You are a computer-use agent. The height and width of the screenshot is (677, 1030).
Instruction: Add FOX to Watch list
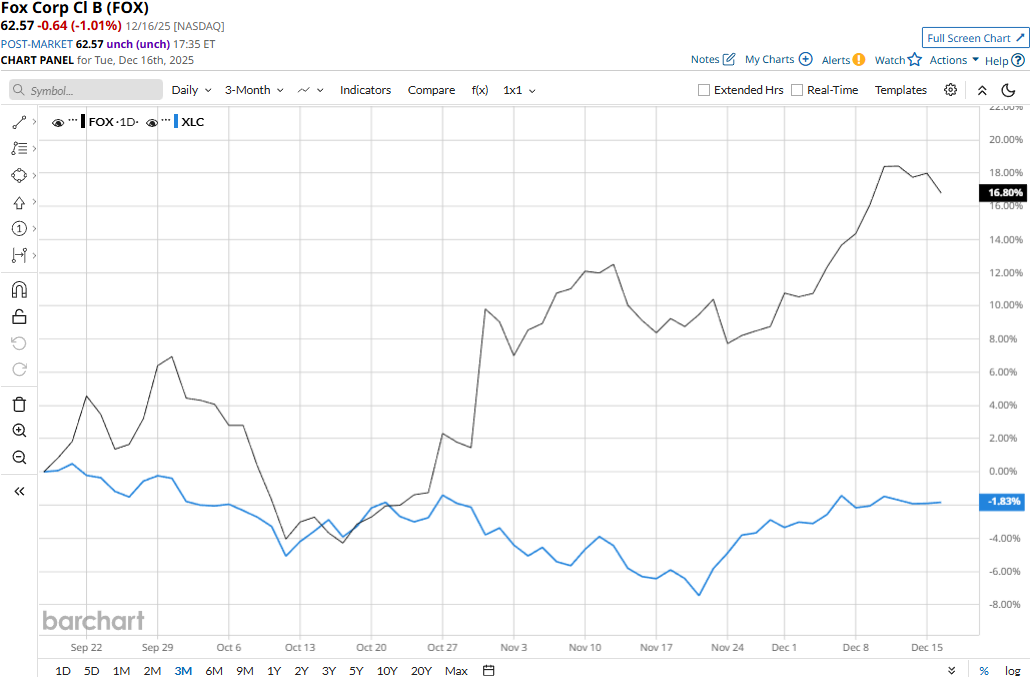click(898, 60)
